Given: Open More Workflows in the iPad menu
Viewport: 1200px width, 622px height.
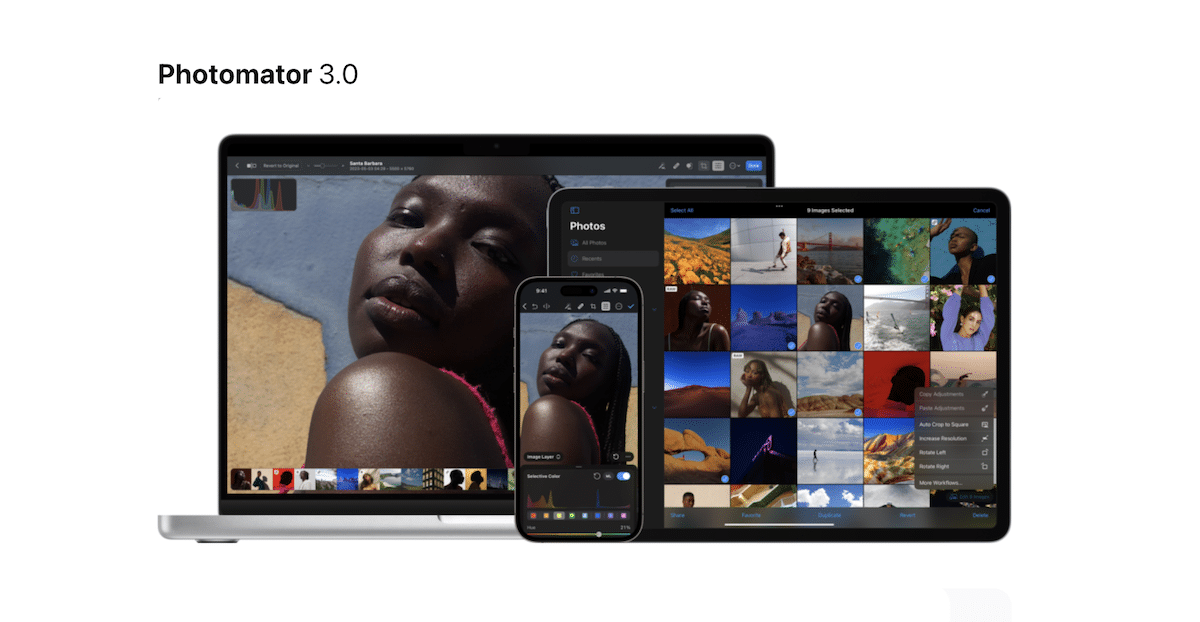Looking at the screenshot, I should point(954,483).
